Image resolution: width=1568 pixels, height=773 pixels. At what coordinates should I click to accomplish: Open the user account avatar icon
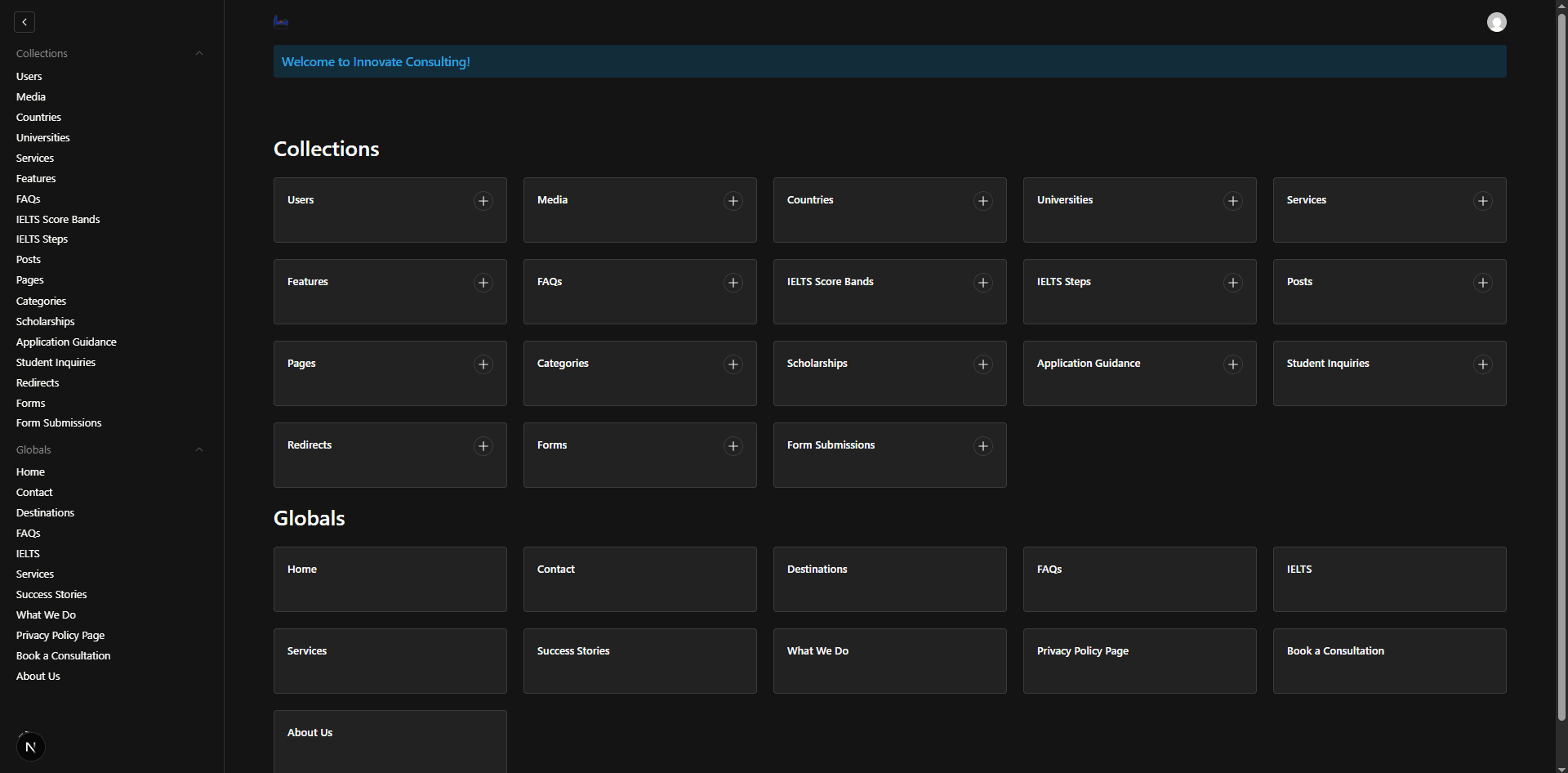[1496, 22]
